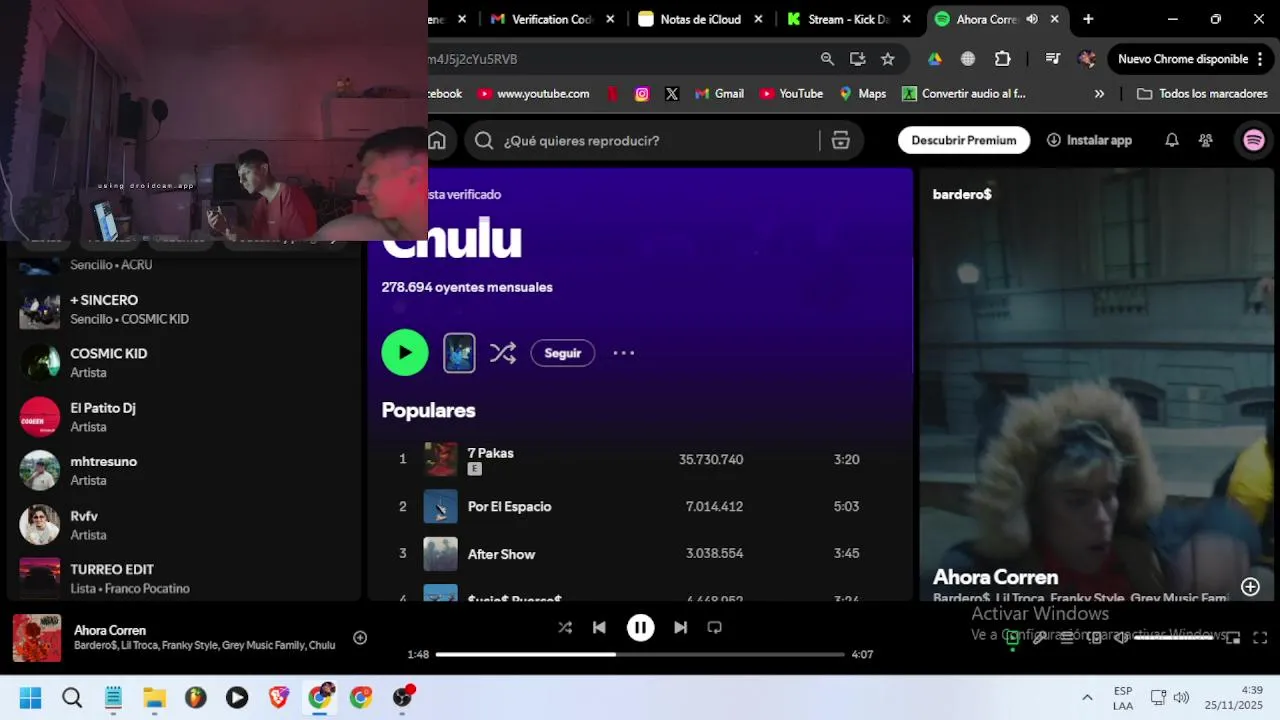
Task: Open Chrome profile avatar
Action: (1087, 59)
